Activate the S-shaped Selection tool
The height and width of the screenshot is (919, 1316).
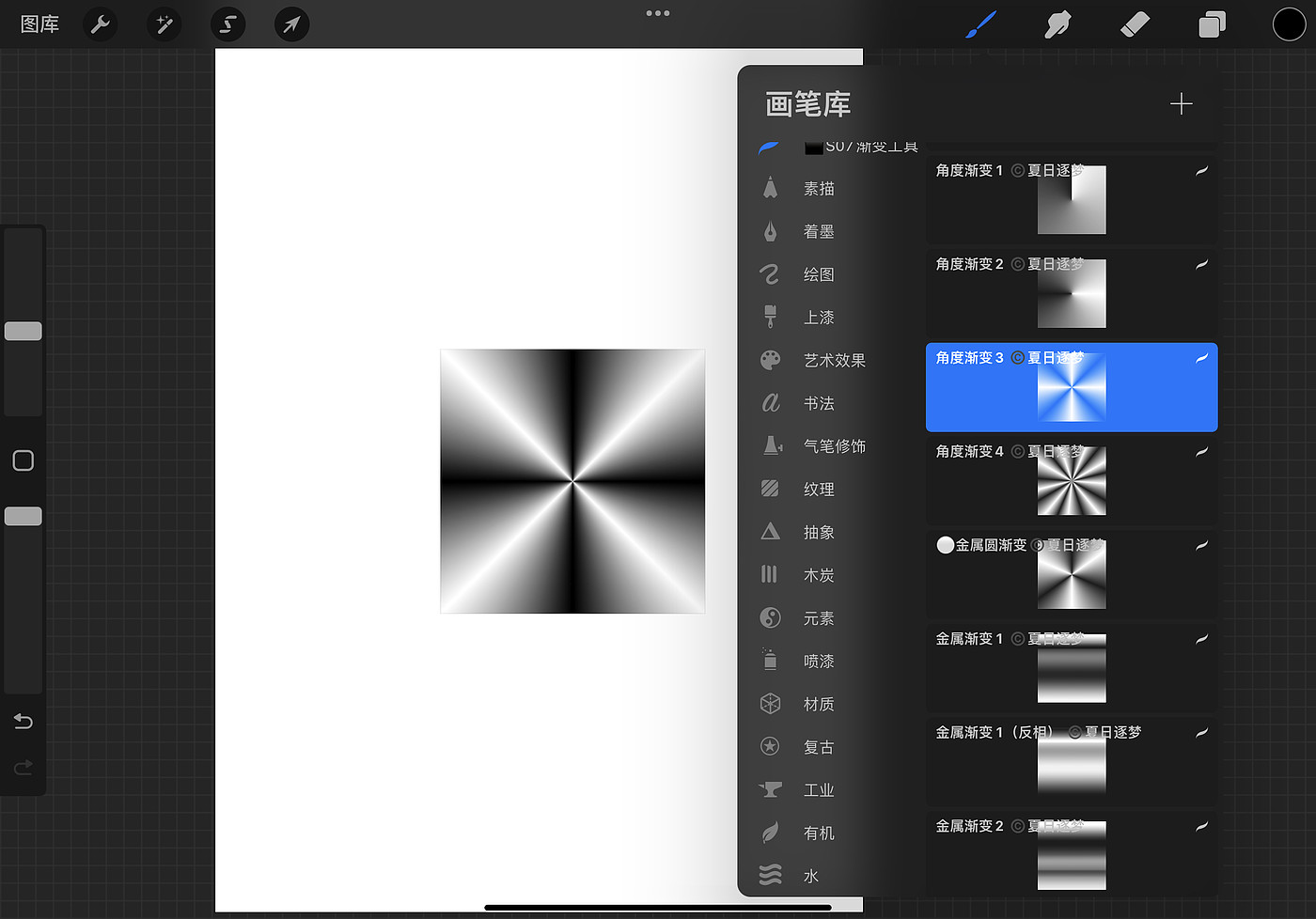228,24
